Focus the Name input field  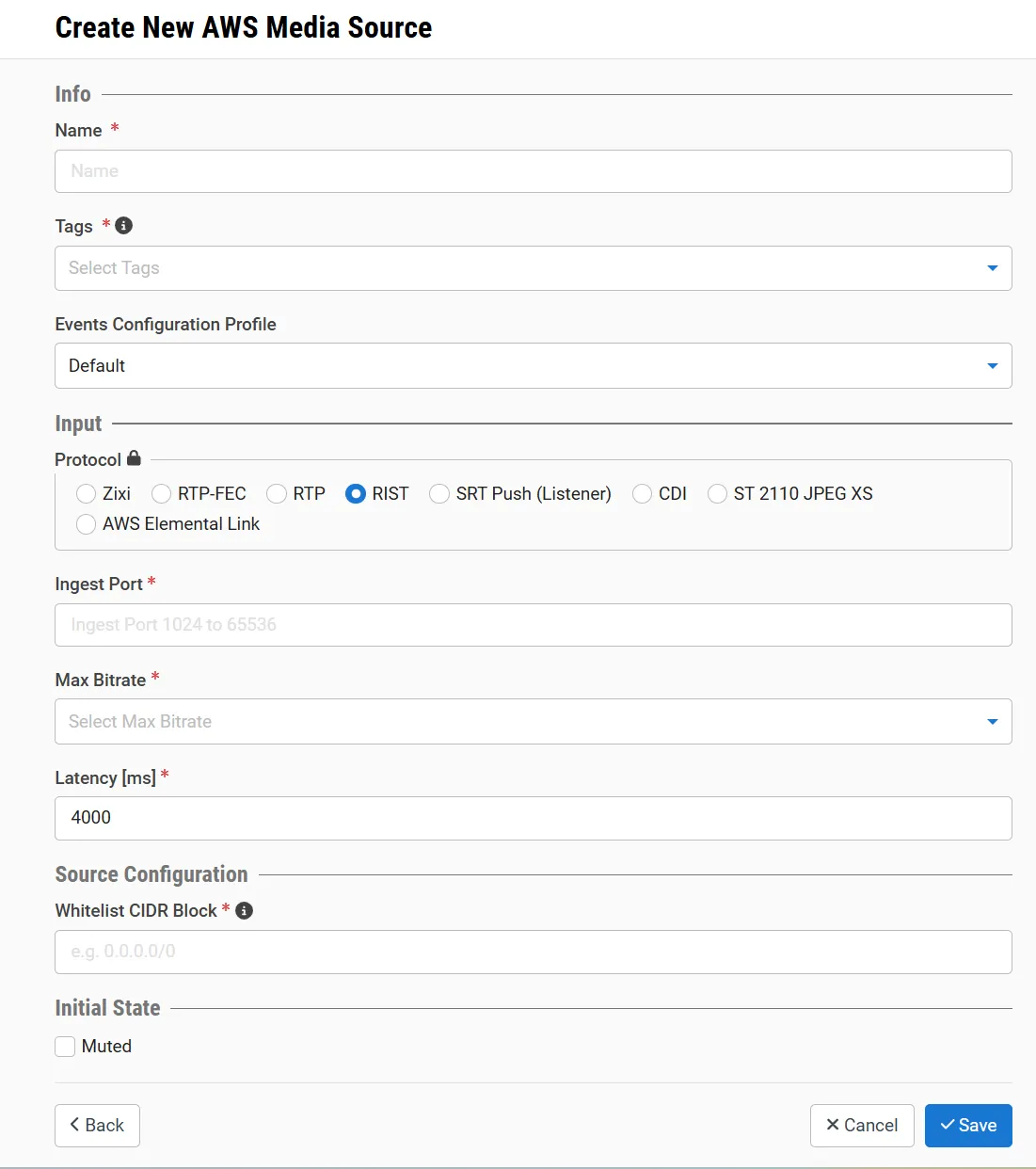[534, 171]
